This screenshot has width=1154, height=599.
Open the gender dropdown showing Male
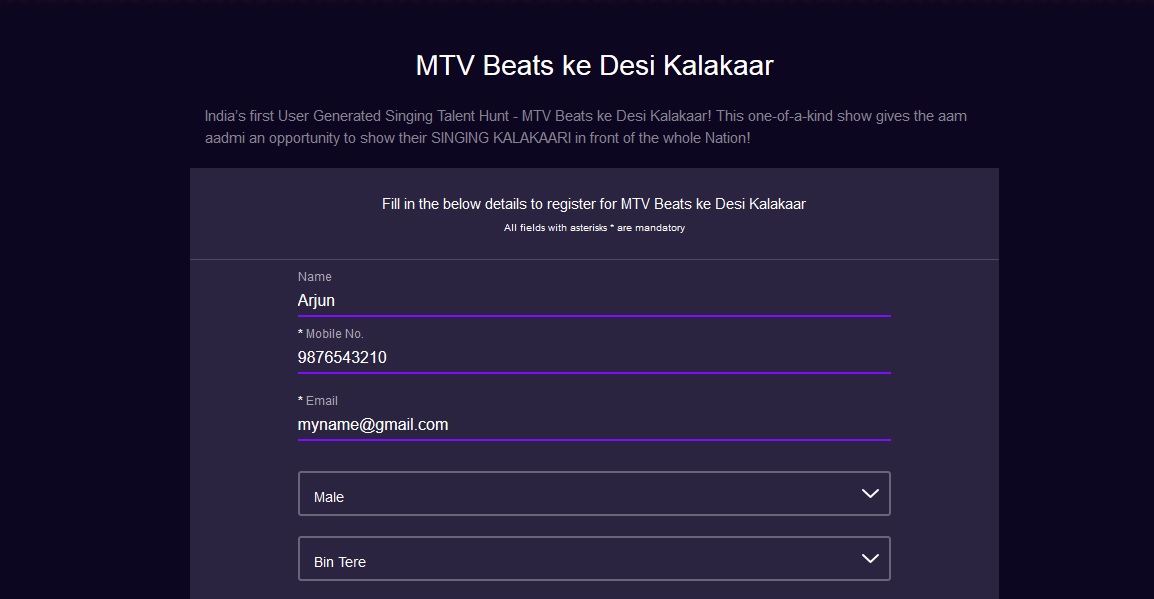tap(593, 494)
